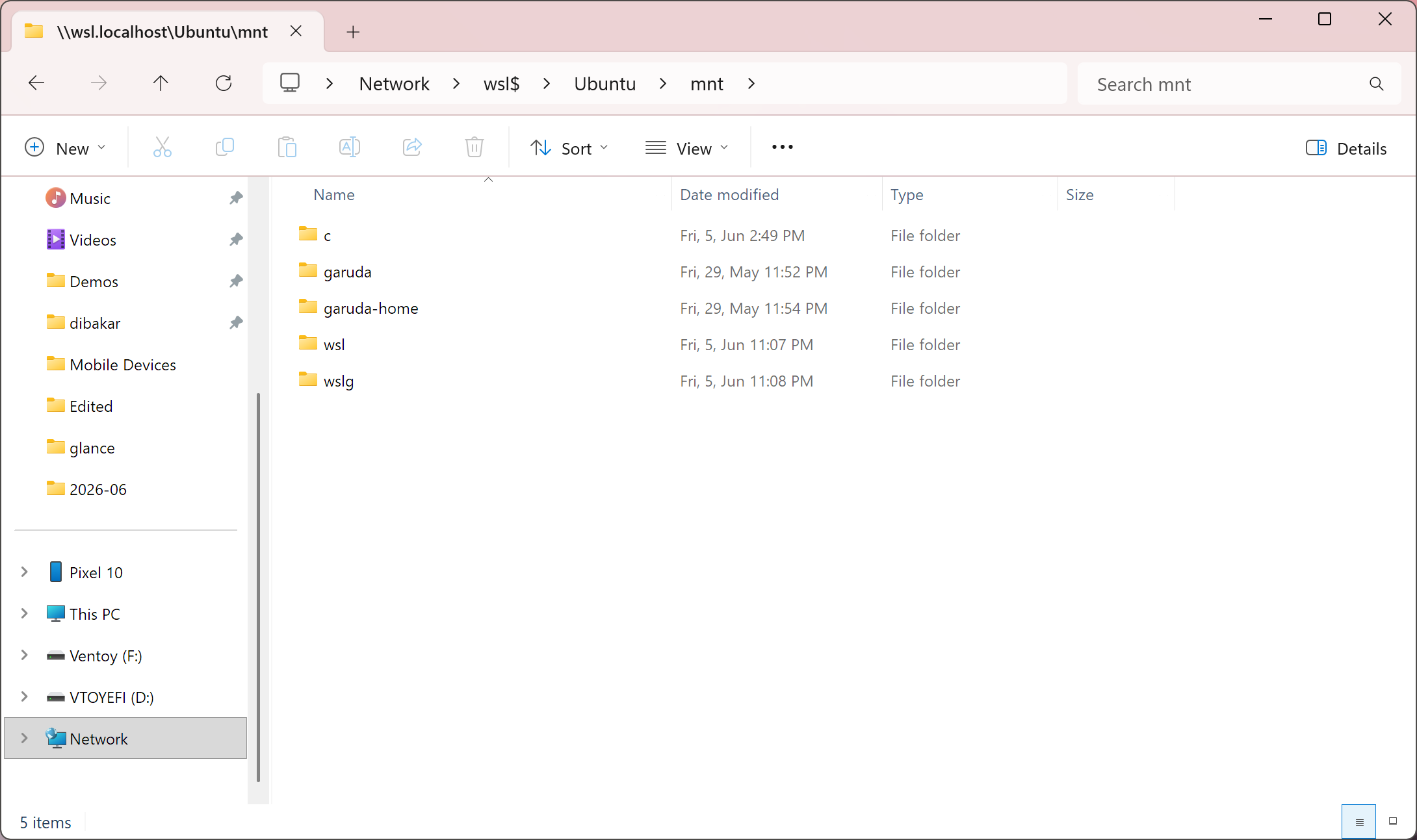Viewport: 1417px width, 840px height.
Task: Click the Copy icon in toolbar
Action: click(224, 147)
